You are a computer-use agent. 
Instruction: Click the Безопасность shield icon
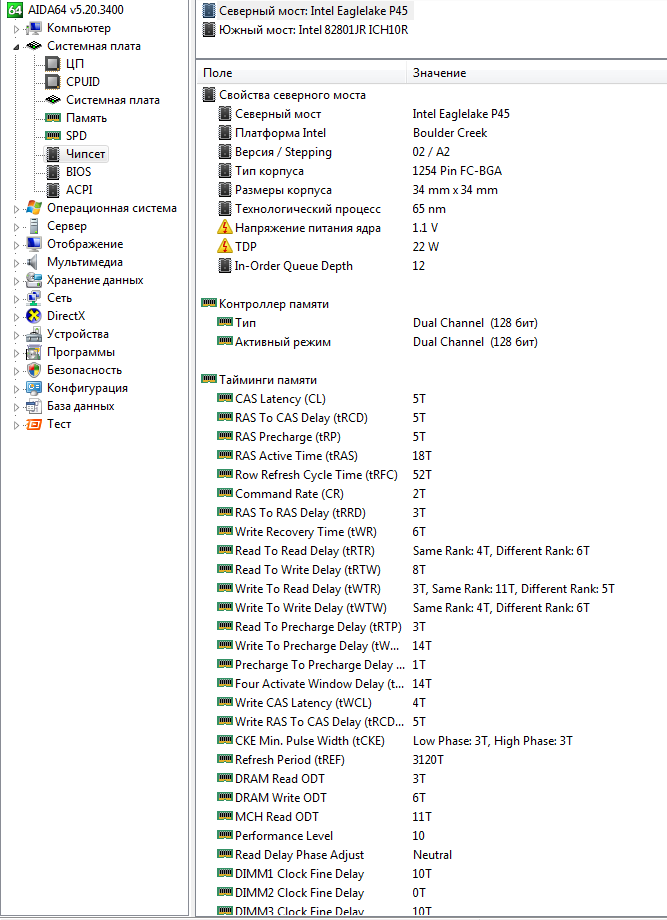tap(34, 370)
